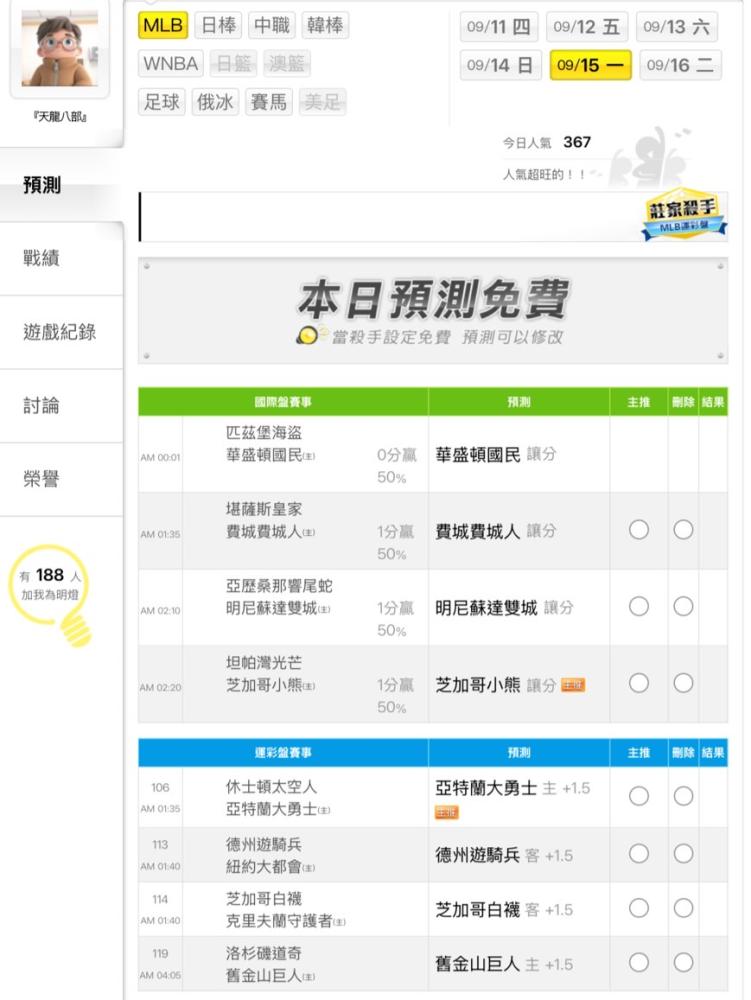Viewport: 751px width, 1000px height.
Task: Pick the 09/13 六 date button
Action: [x=676, y=27]
